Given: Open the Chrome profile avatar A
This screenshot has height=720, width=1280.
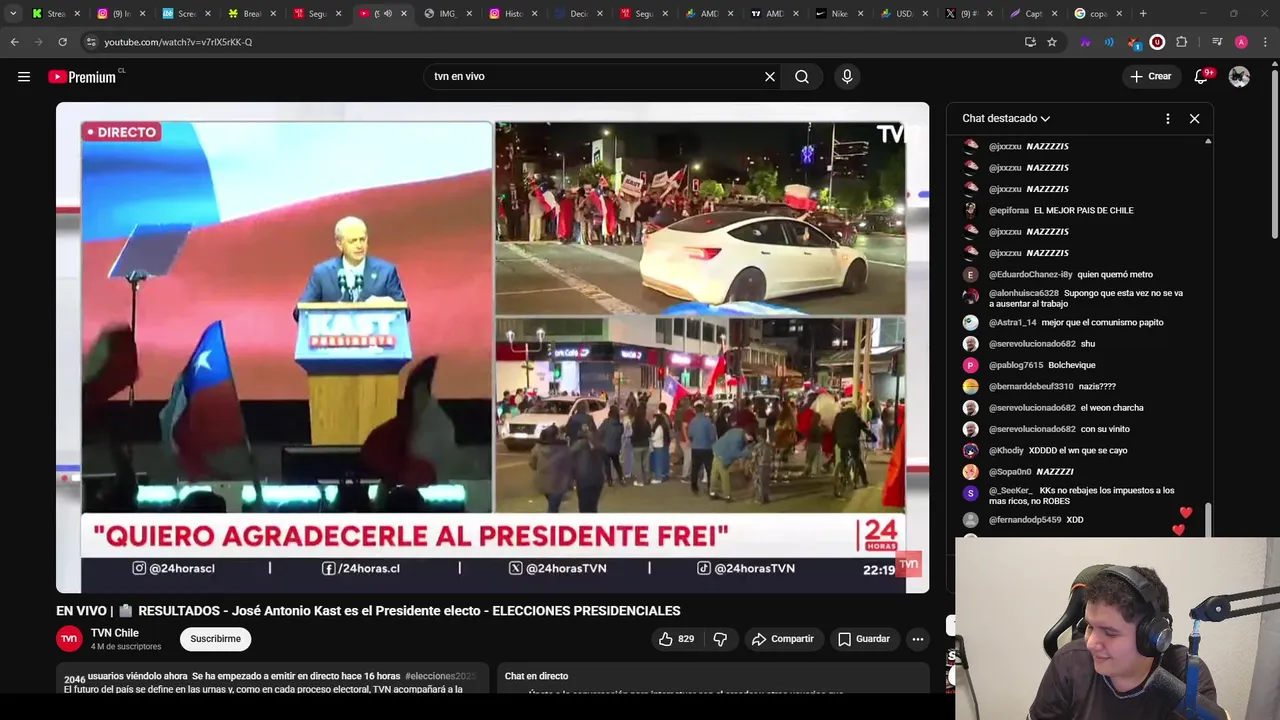Looking at the screenshot, I should pos(1241,42).
